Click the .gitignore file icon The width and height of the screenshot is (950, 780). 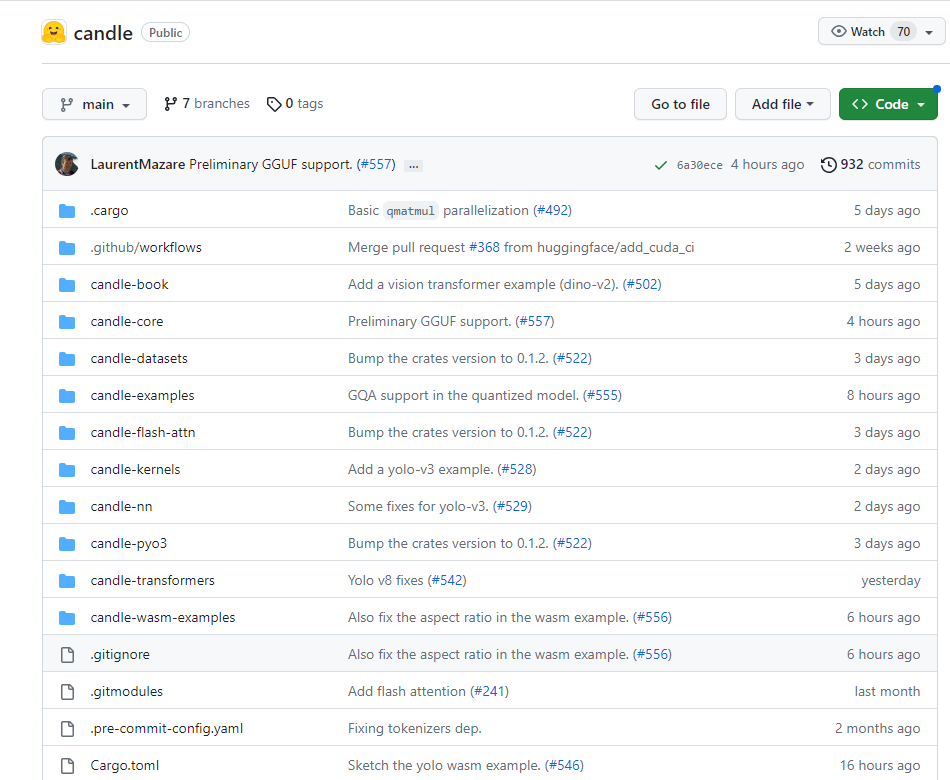[x=67, y=655]
